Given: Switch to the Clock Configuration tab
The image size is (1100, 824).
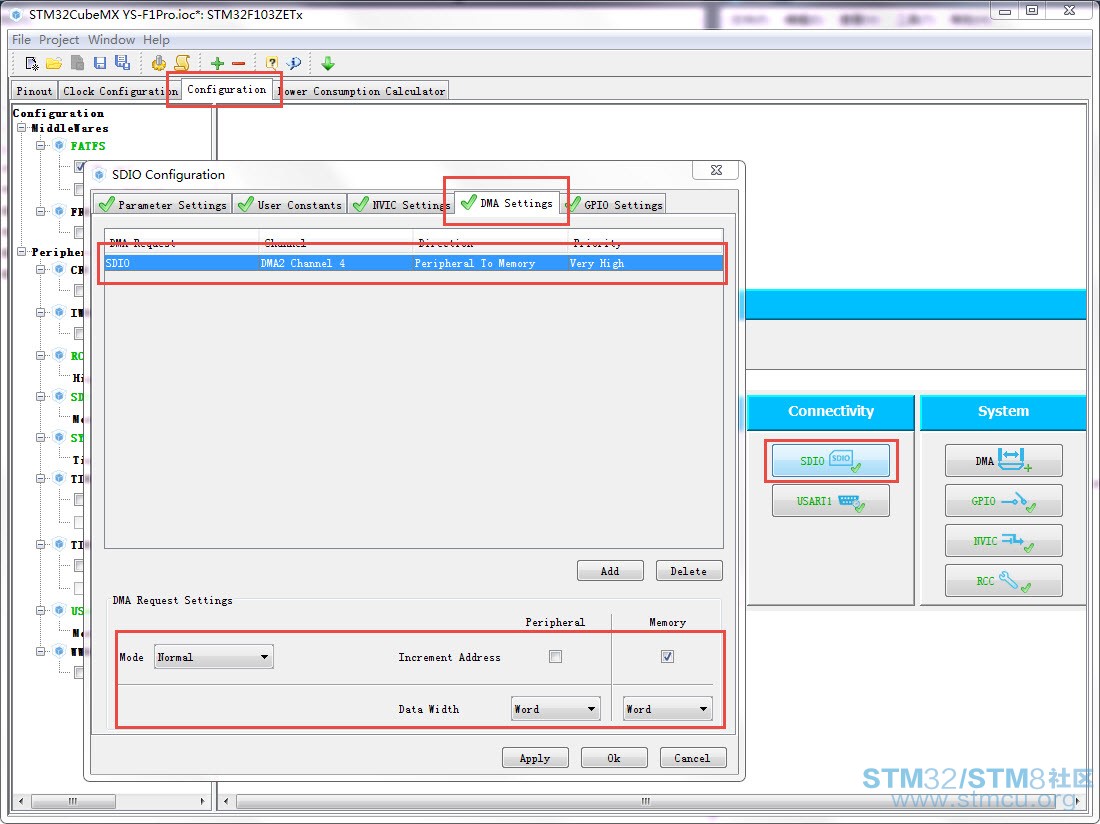Looking at the screenshot, I should pos(119,91).
